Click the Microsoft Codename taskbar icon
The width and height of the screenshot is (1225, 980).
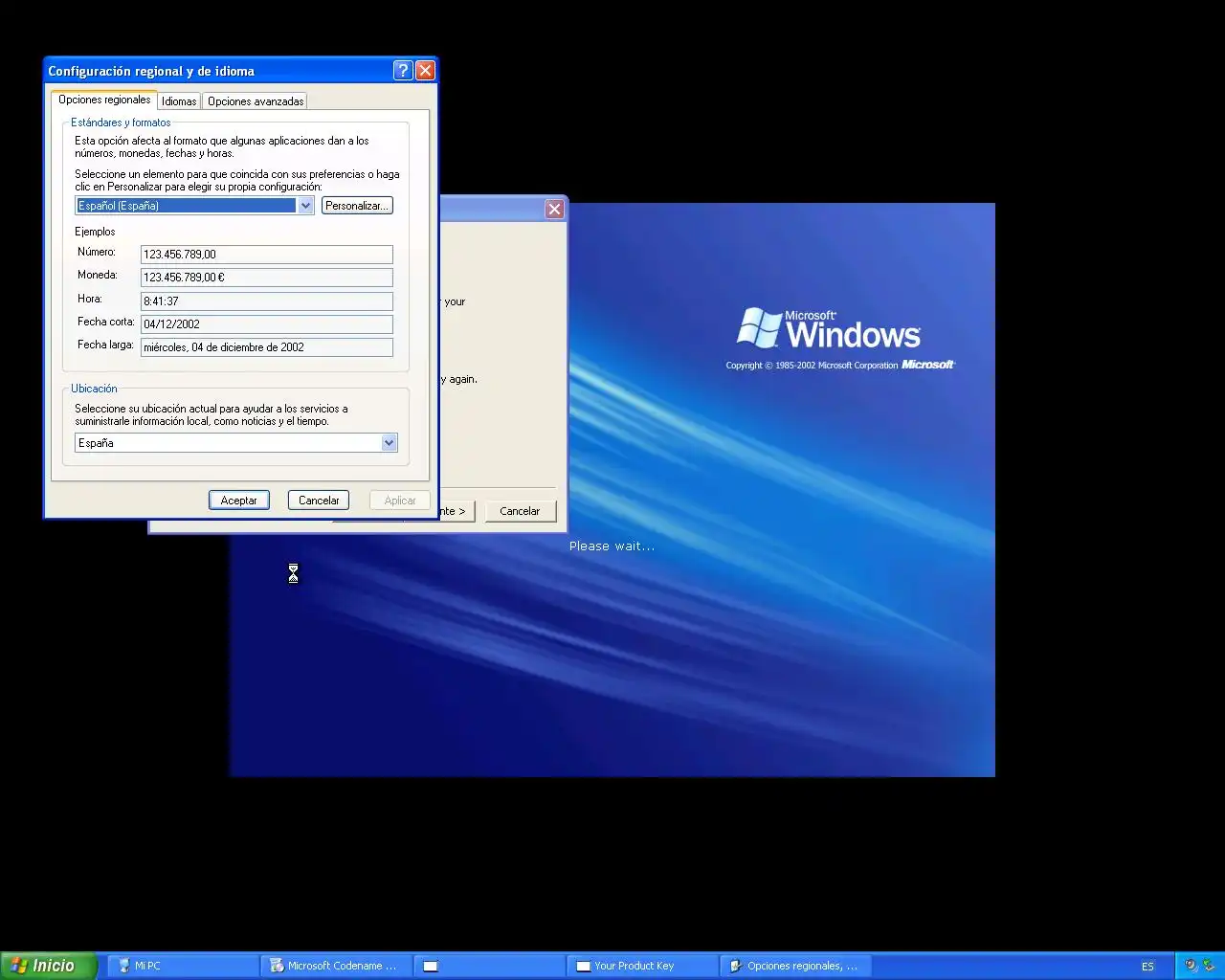(277, 966)
